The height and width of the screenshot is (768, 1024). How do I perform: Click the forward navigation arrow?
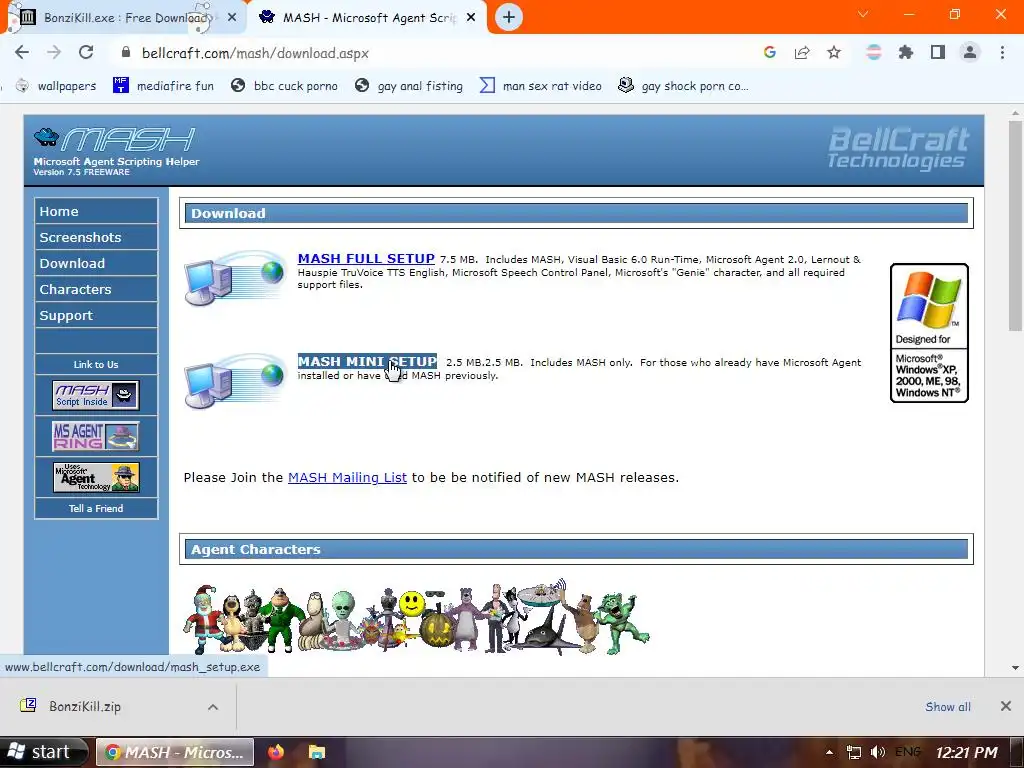coord(54,53)
